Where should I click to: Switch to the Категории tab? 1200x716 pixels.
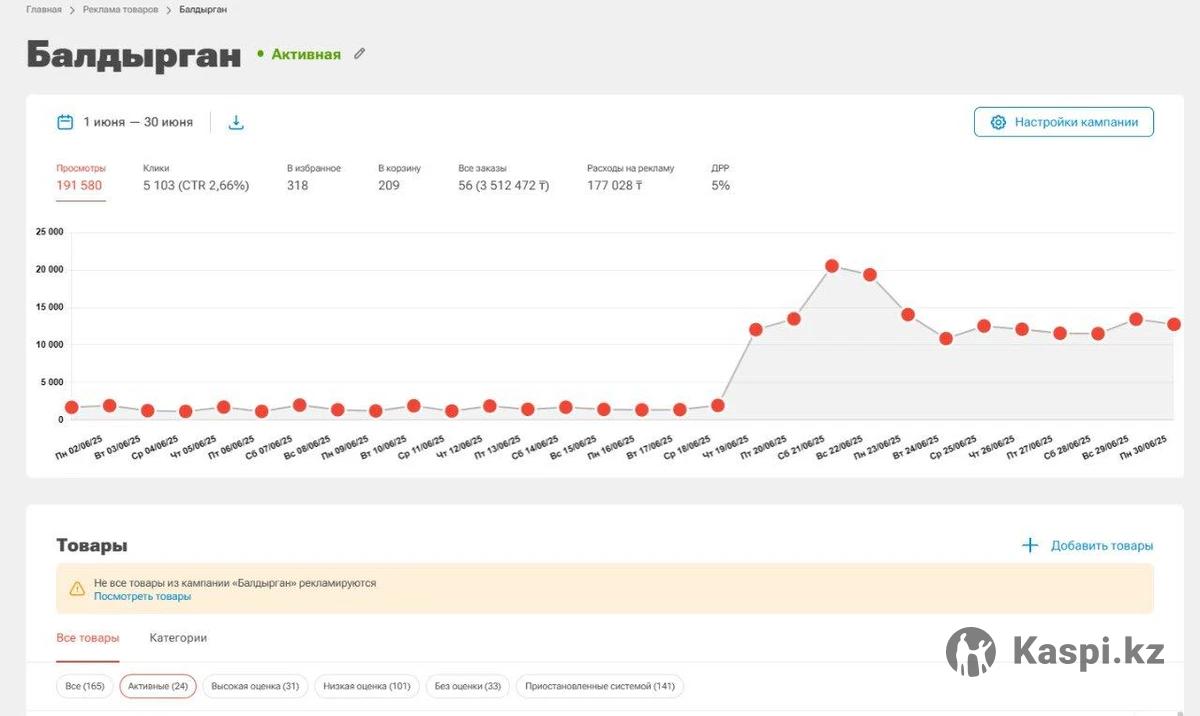pos(178,638)
